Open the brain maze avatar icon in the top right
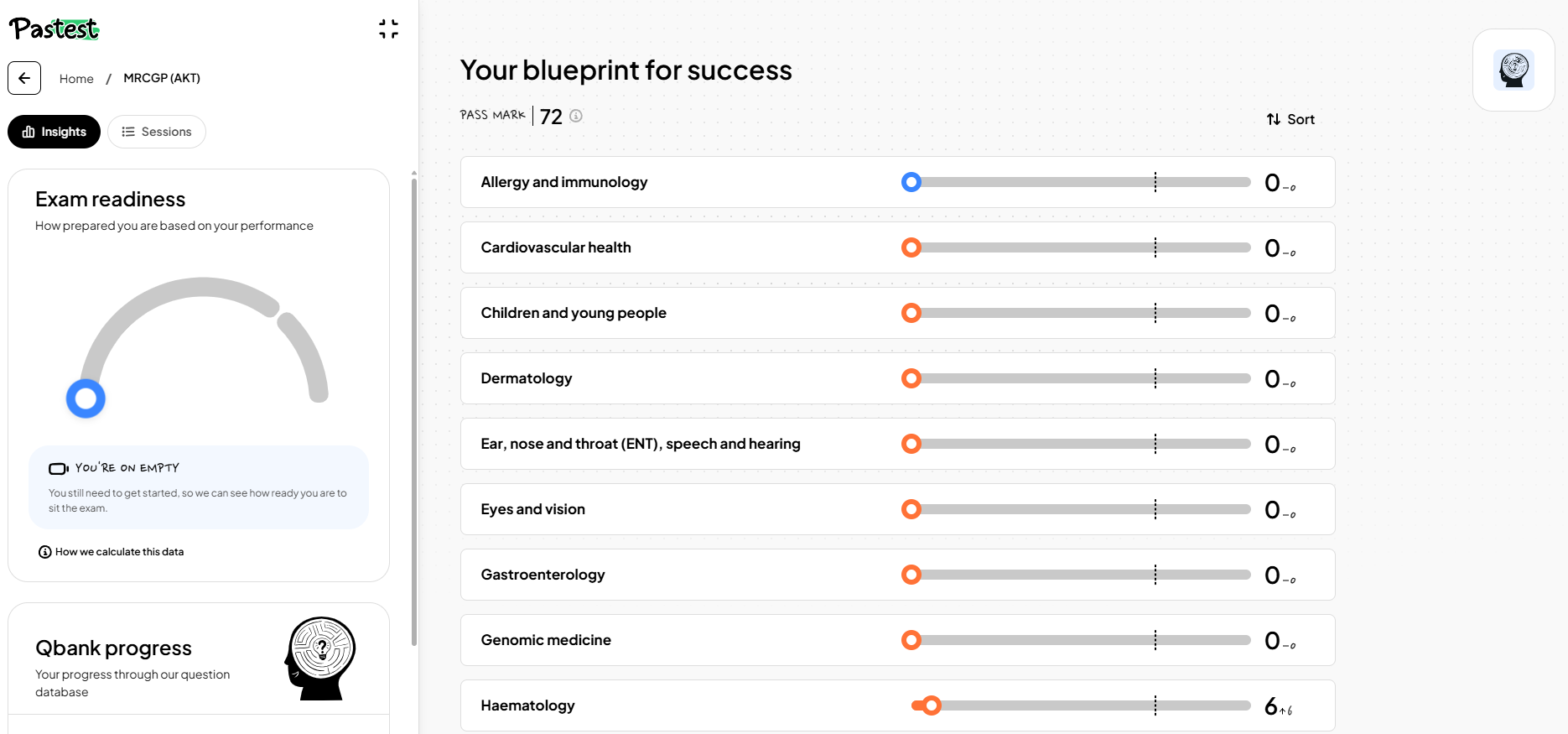 click(x=1513, y=70)
